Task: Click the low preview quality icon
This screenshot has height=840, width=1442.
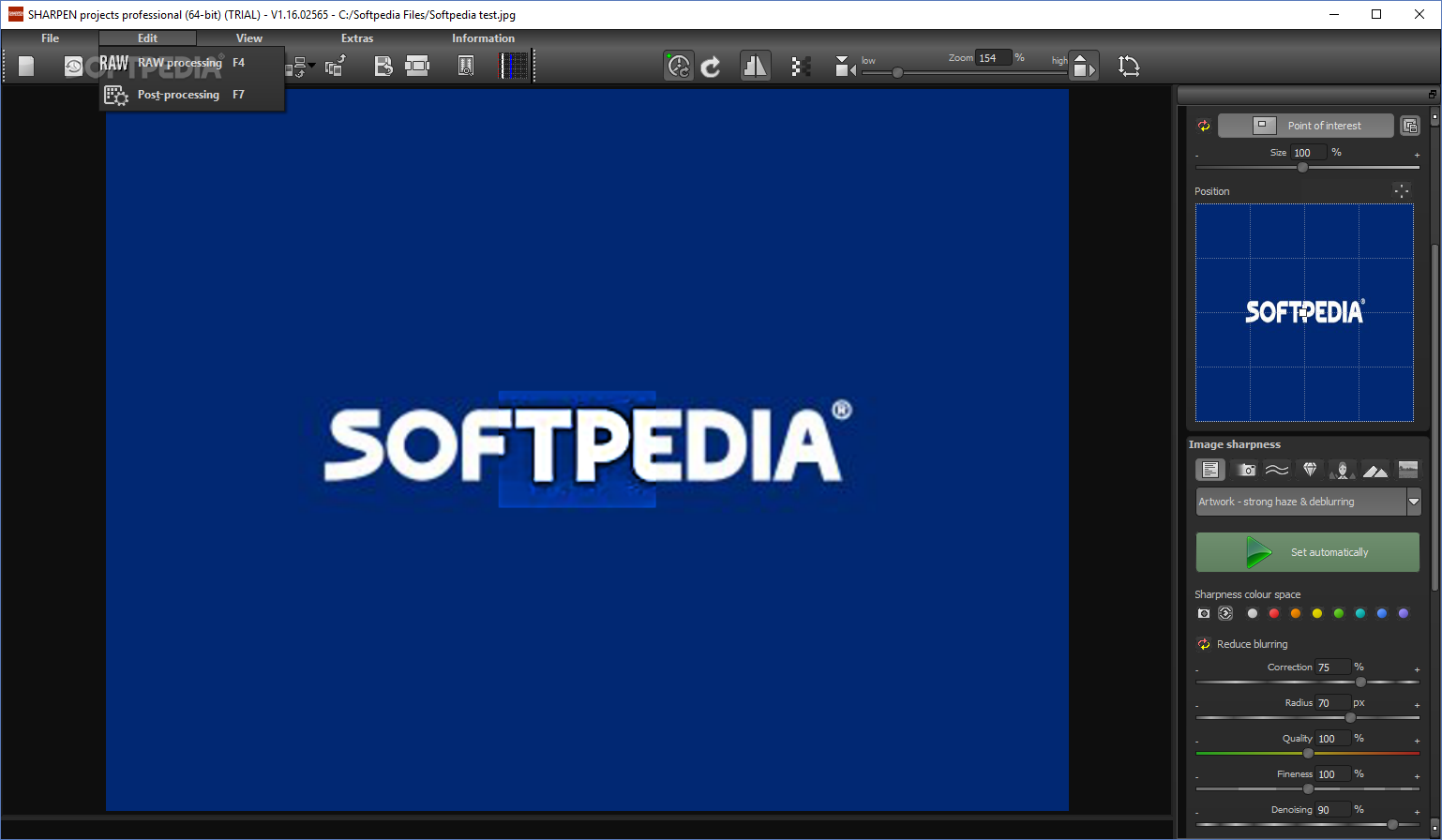Action: tap(845, 66)
